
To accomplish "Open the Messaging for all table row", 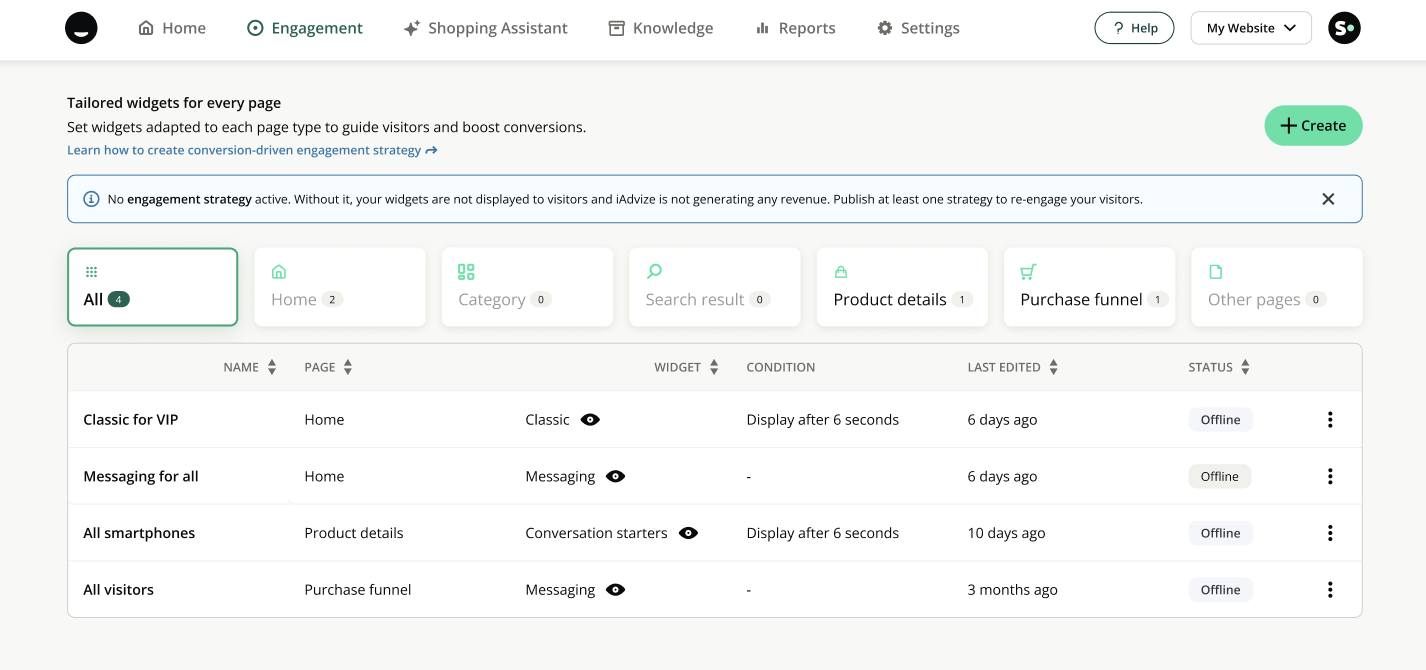I will (x=141, y=477).
